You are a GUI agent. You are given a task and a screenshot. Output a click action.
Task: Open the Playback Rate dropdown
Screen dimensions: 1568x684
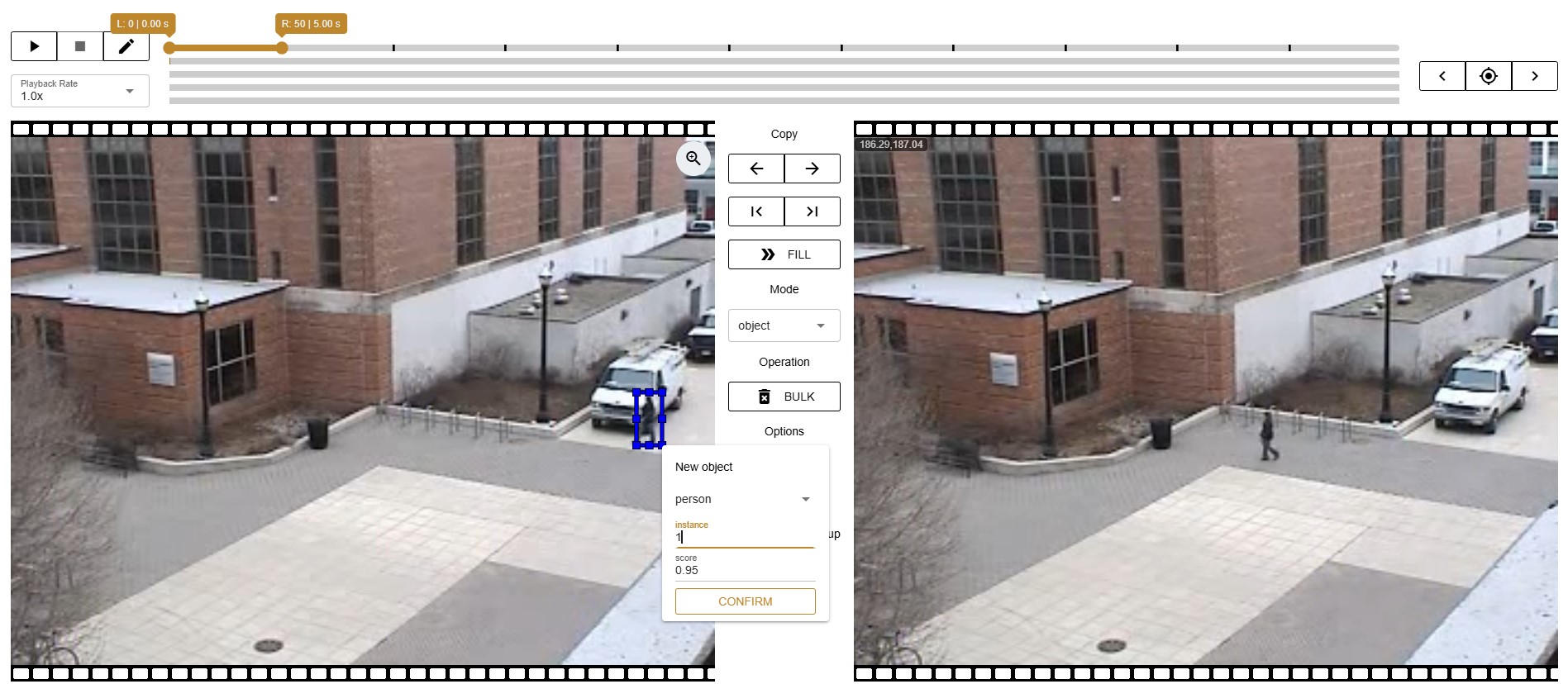point(80,91)
